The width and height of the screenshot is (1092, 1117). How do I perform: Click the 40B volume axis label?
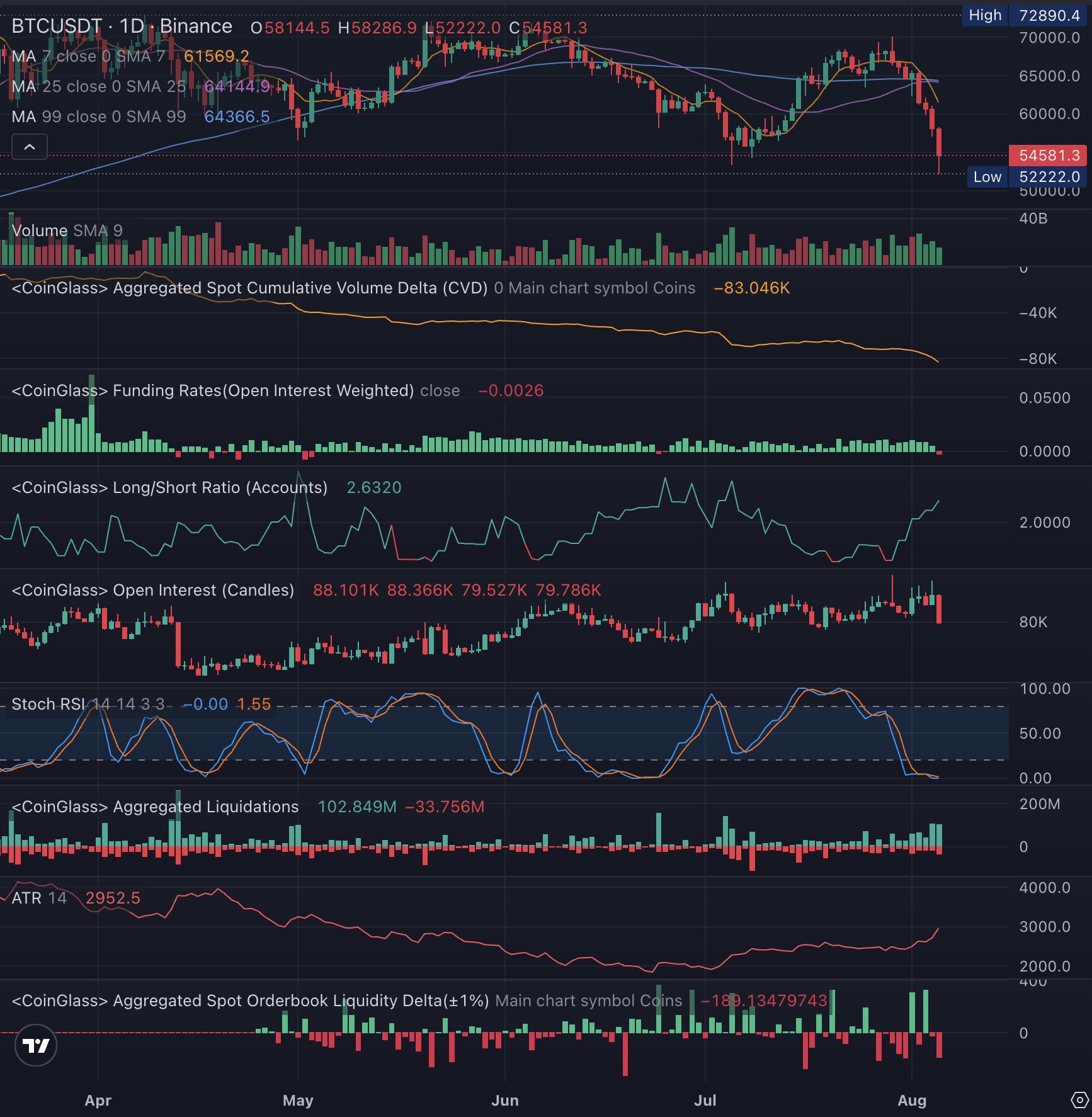click(x=1033, y=218)
